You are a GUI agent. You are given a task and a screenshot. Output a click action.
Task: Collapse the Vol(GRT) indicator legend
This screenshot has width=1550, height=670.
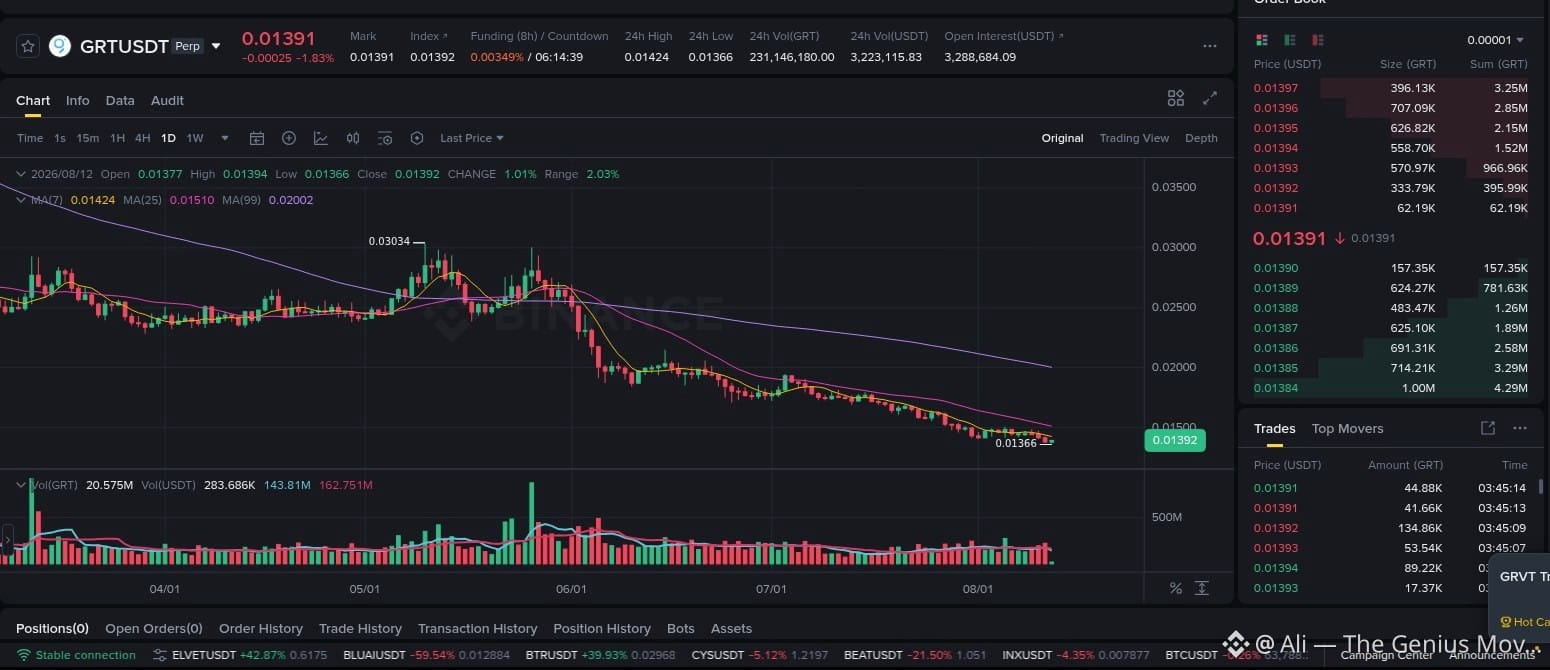click(x=21, y=485)
